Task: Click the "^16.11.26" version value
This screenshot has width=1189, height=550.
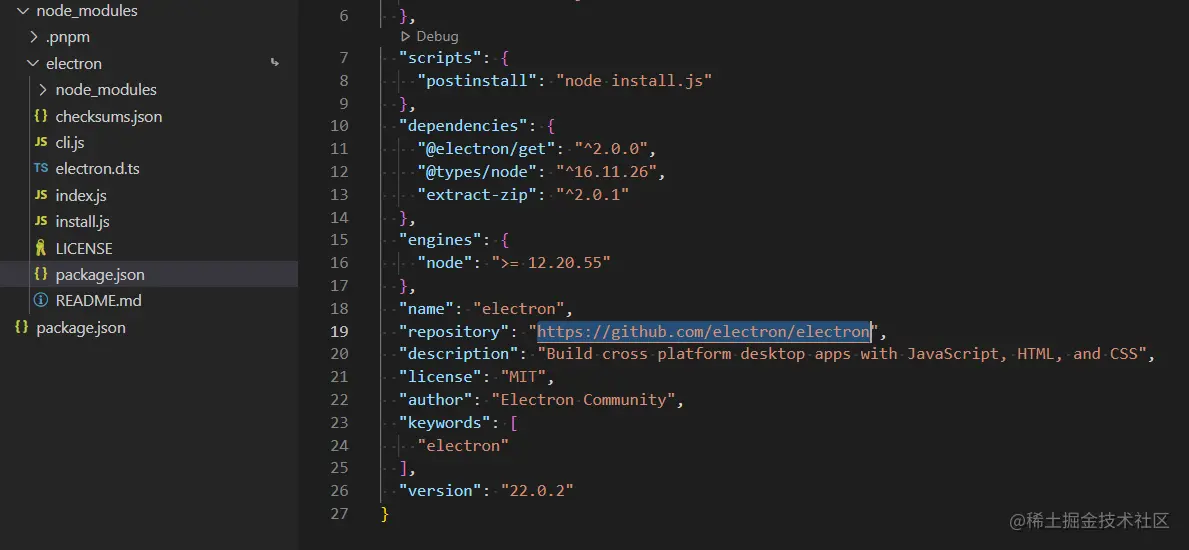Action: pos(607,171)
